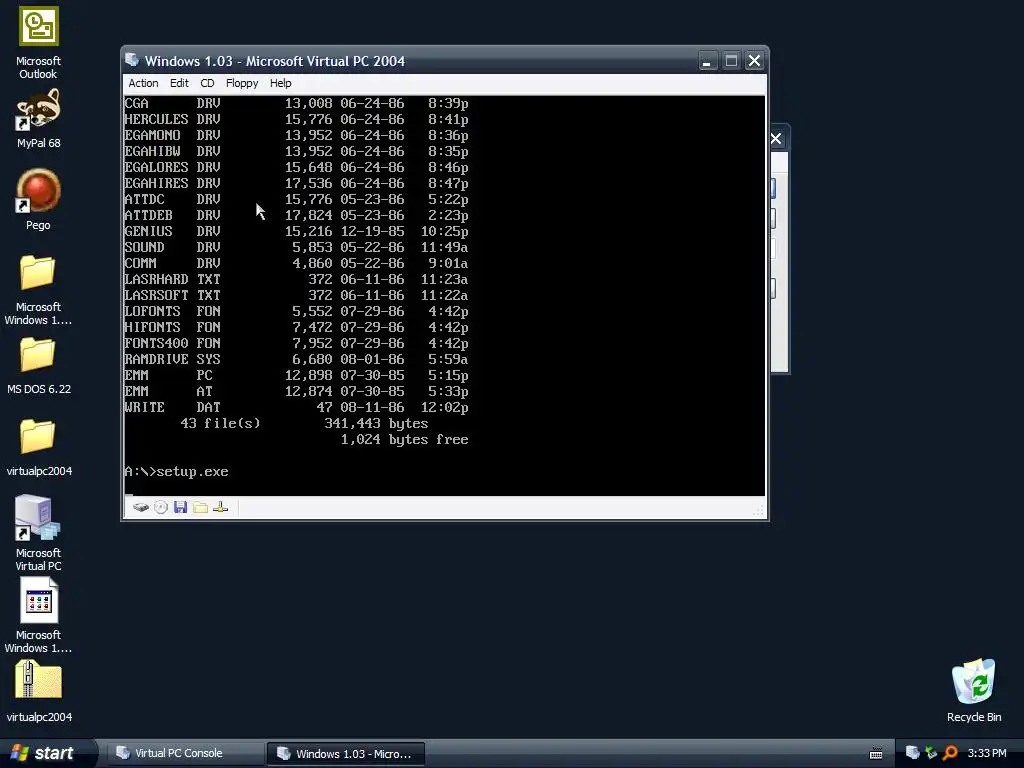Open the Edit menu
The height and width of the screenshot is (768, 1024).
[179, 83]
